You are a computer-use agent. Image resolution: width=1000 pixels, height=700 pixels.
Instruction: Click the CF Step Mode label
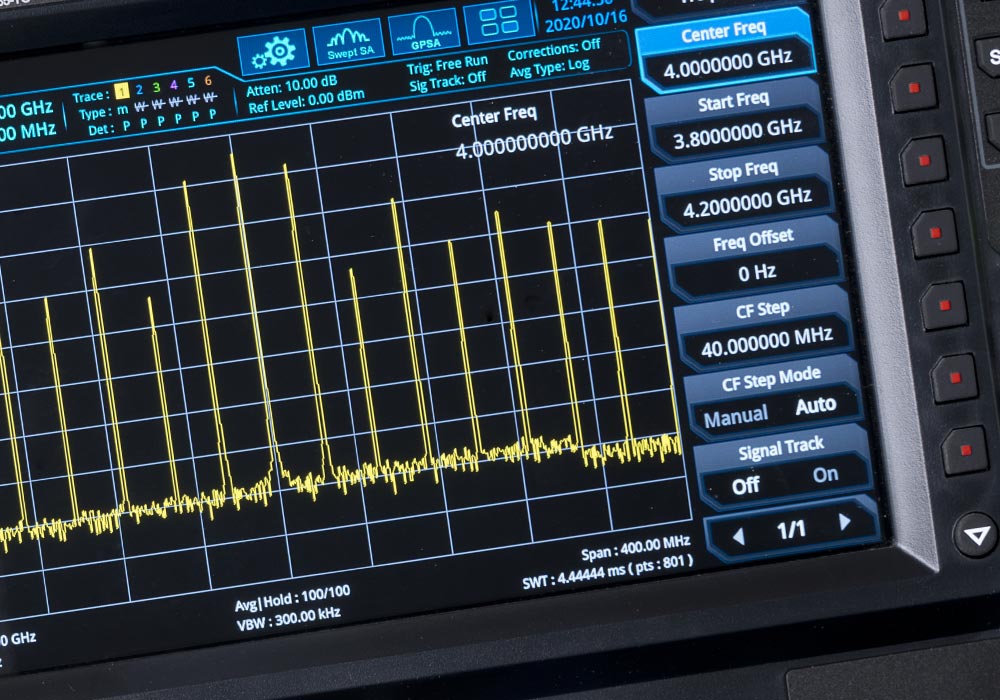pos(771,379)
